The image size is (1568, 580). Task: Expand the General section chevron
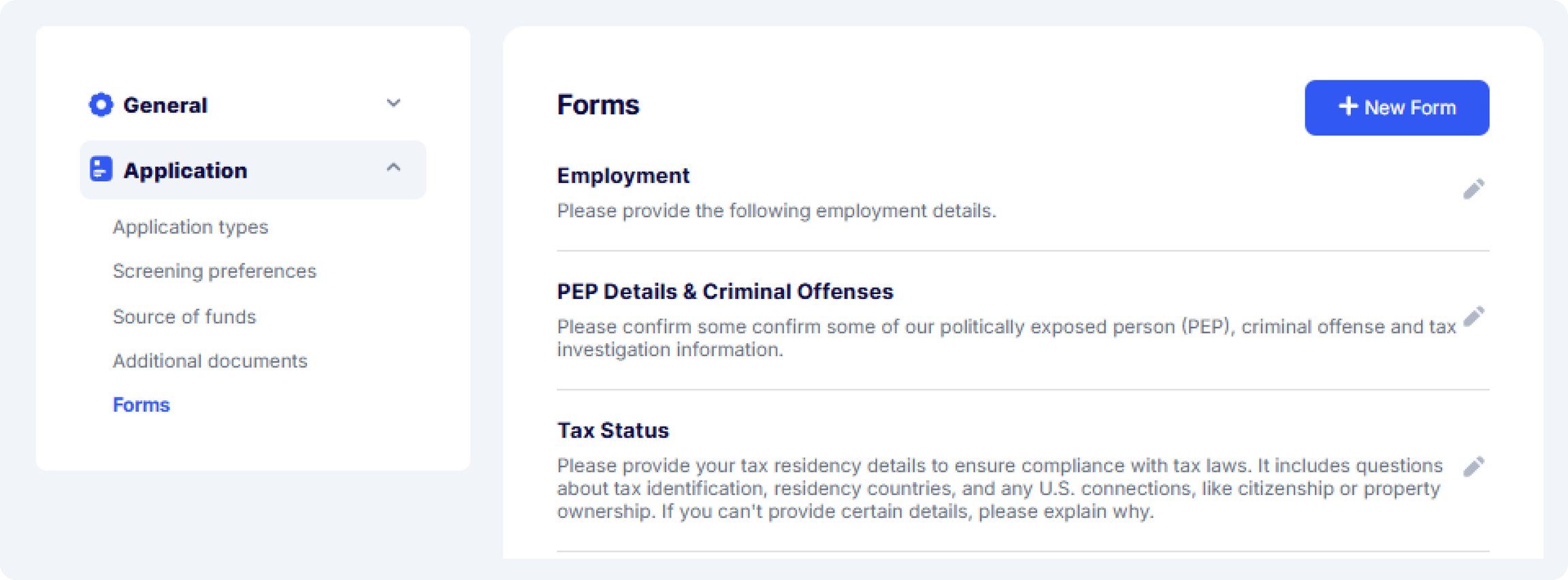[x=393, y=103]
